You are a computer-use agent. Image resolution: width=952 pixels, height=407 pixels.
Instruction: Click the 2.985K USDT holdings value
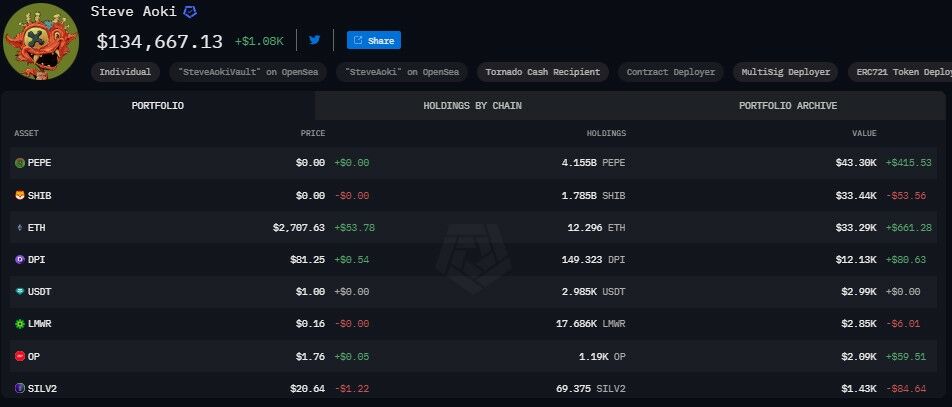(593, 292)
